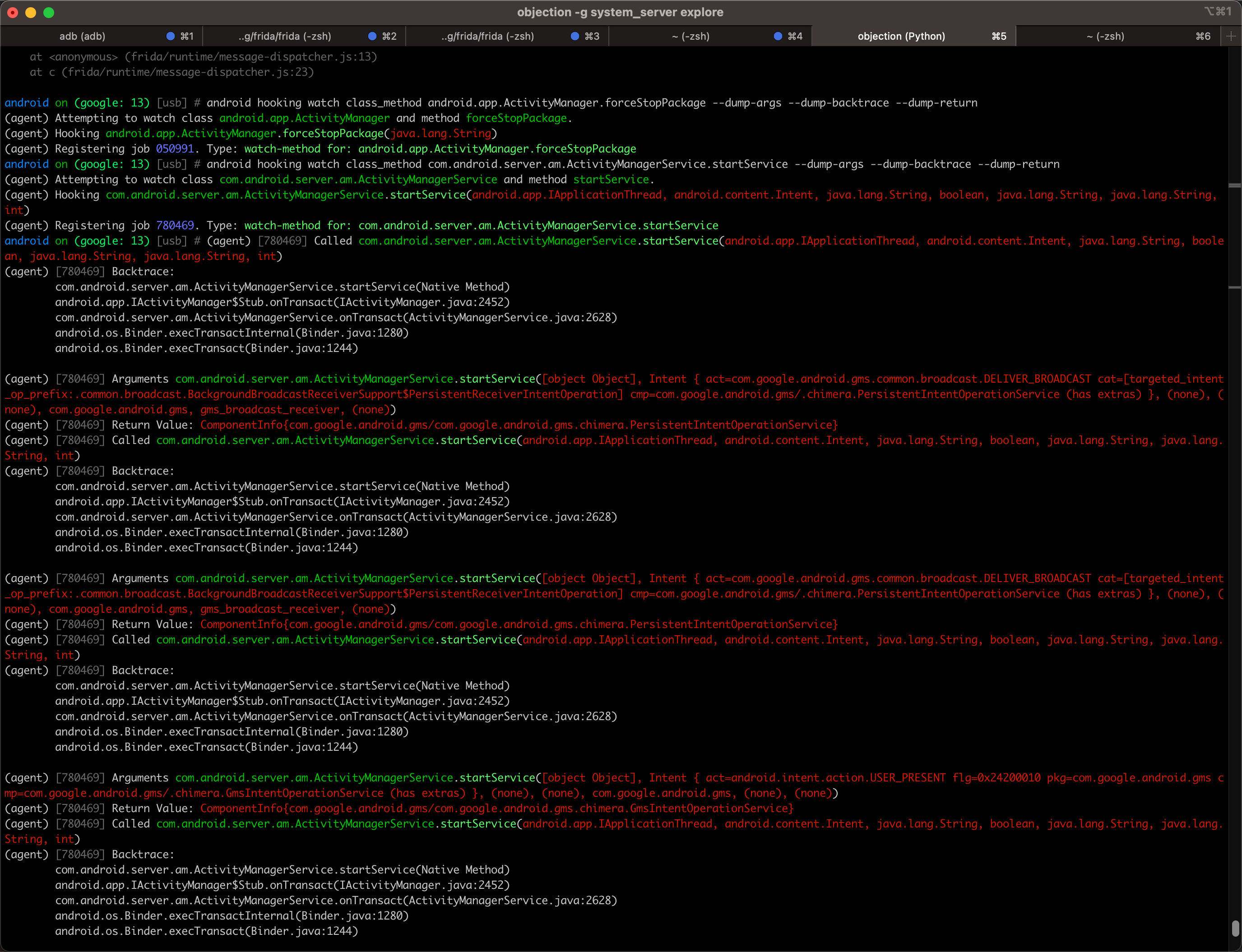
Task: Click the blue activity dot on ⌘4 tab
Action: pos(778,36)
